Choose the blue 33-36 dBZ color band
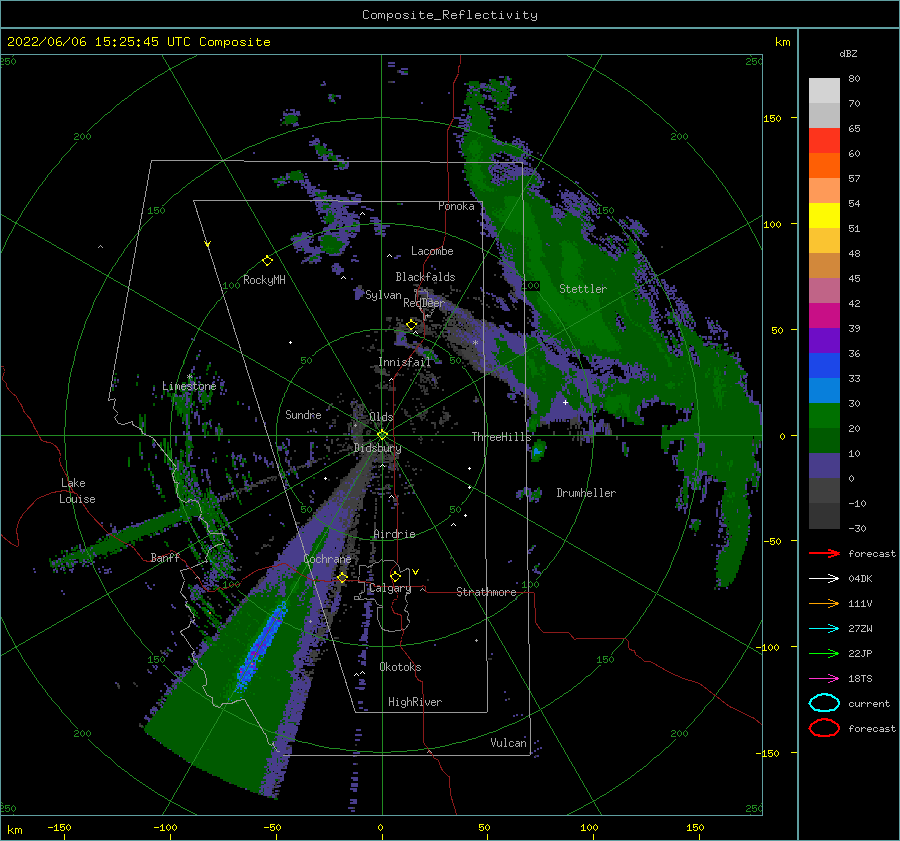This screenshot has height=841, width=900. click(824, 366)
